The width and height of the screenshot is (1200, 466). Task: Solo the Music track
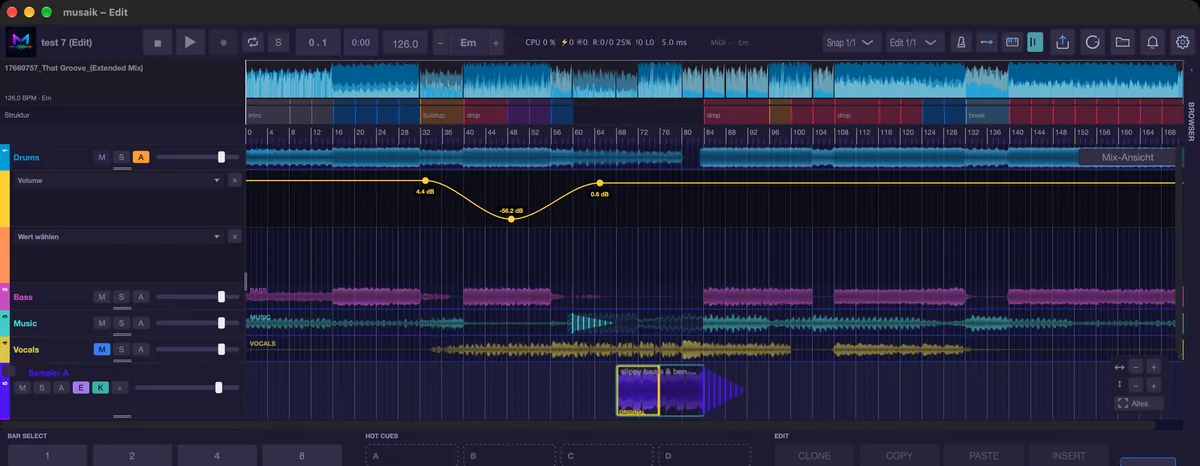point(121,323)
